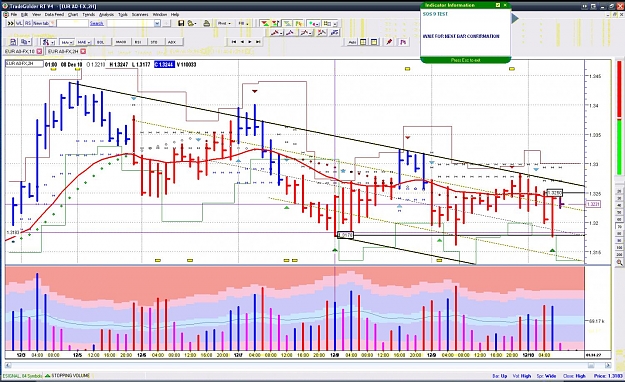Open the Window menu

coord(160,14)
